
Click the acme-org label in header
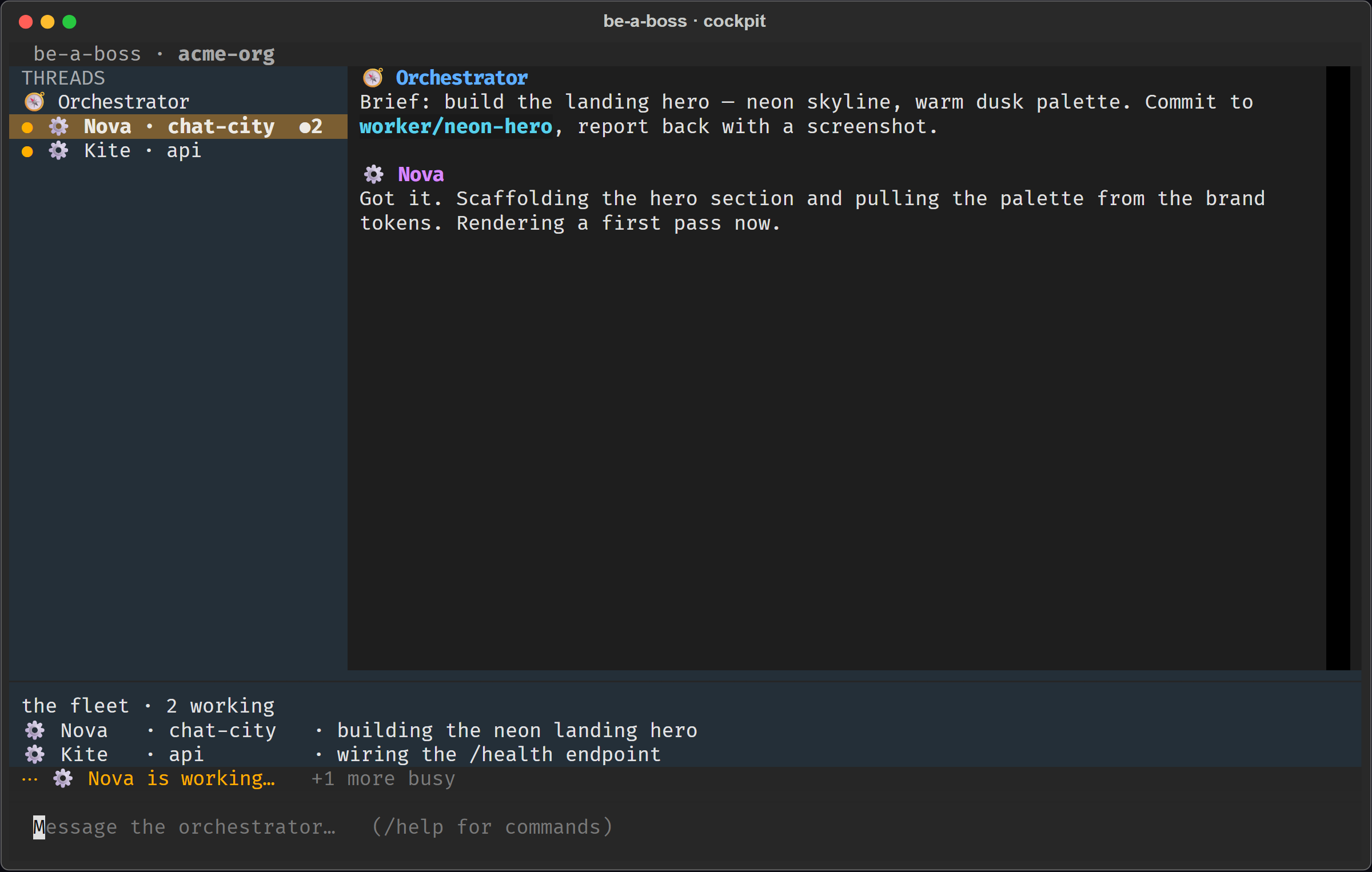(x=226, y=54)
